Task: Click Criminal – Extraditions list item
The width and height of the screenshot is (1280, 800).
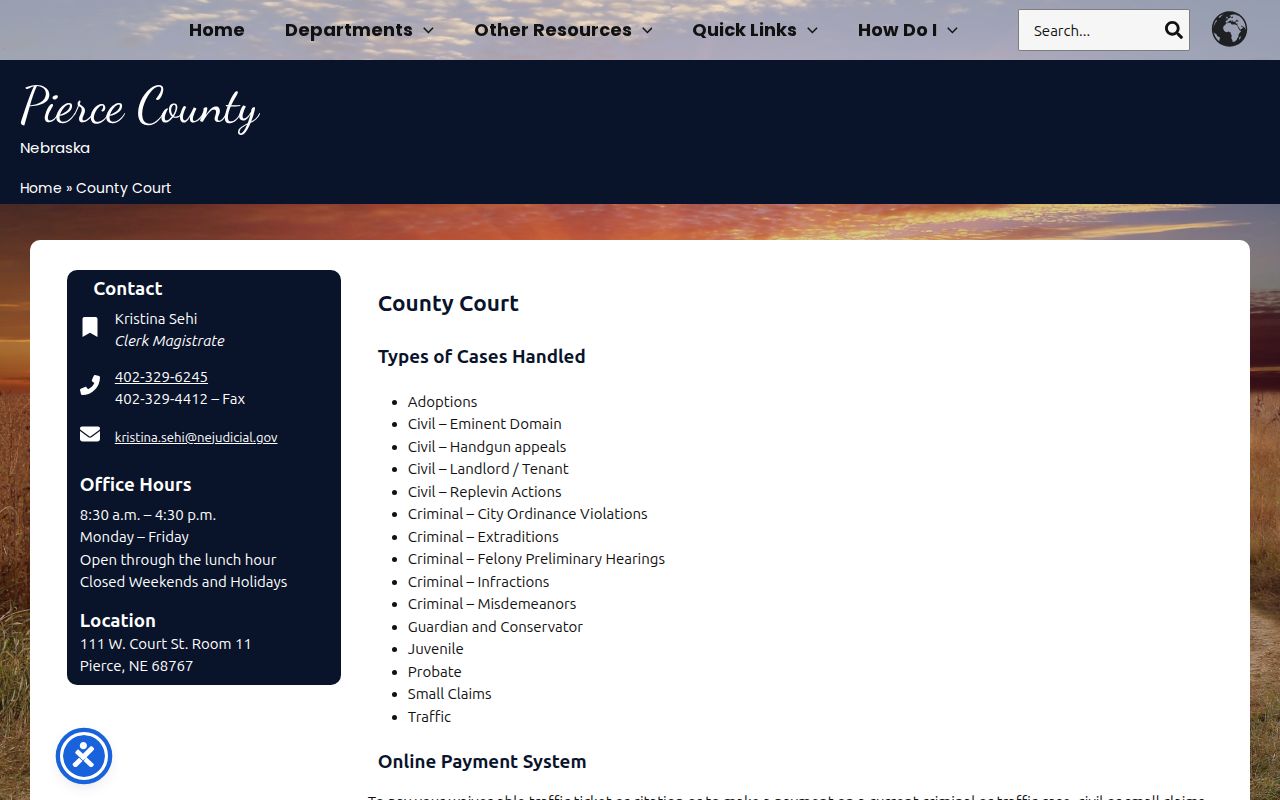Action: (483, 537)
